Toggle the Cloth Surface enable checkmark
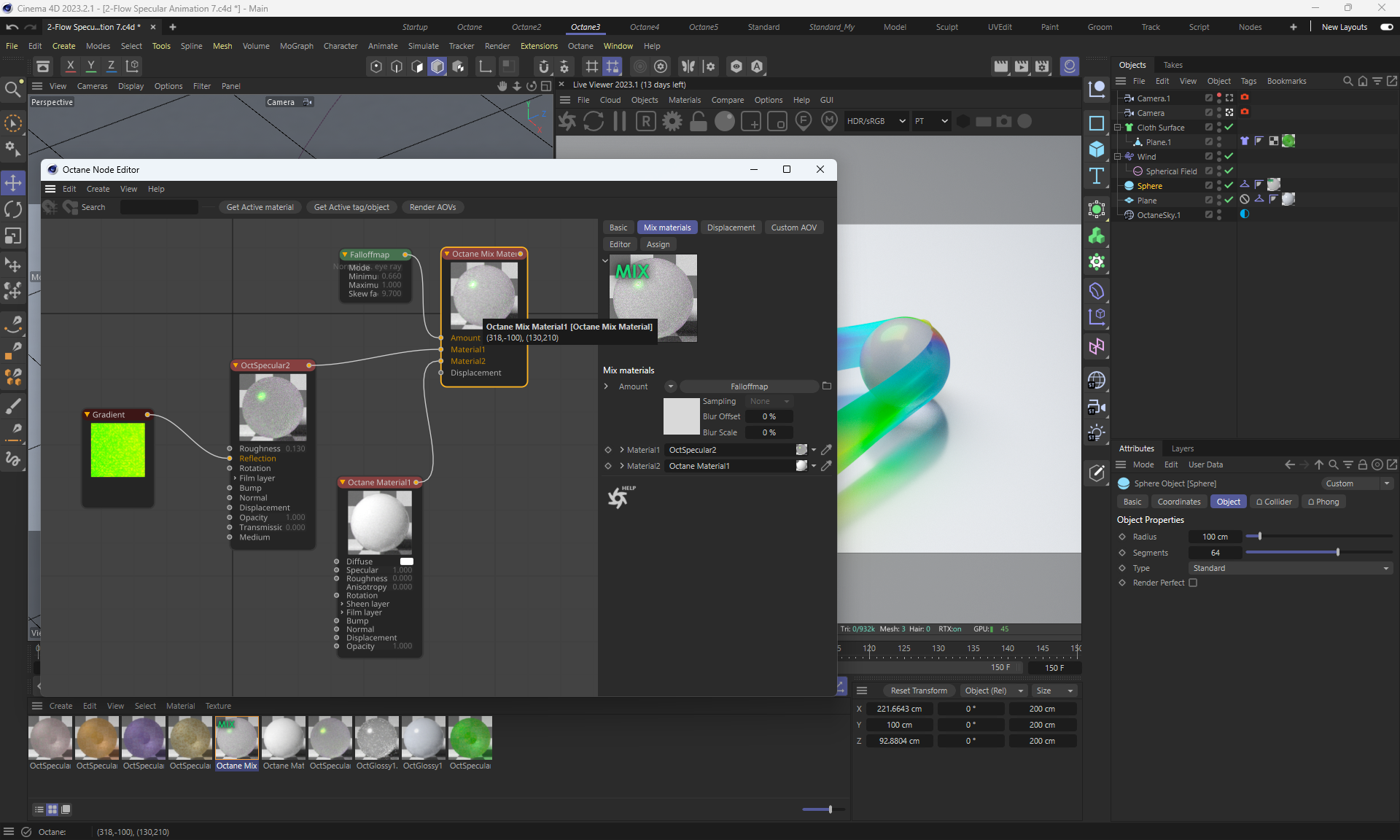The width and height of the screenshot is (1400, 840). pos(1229,128)
